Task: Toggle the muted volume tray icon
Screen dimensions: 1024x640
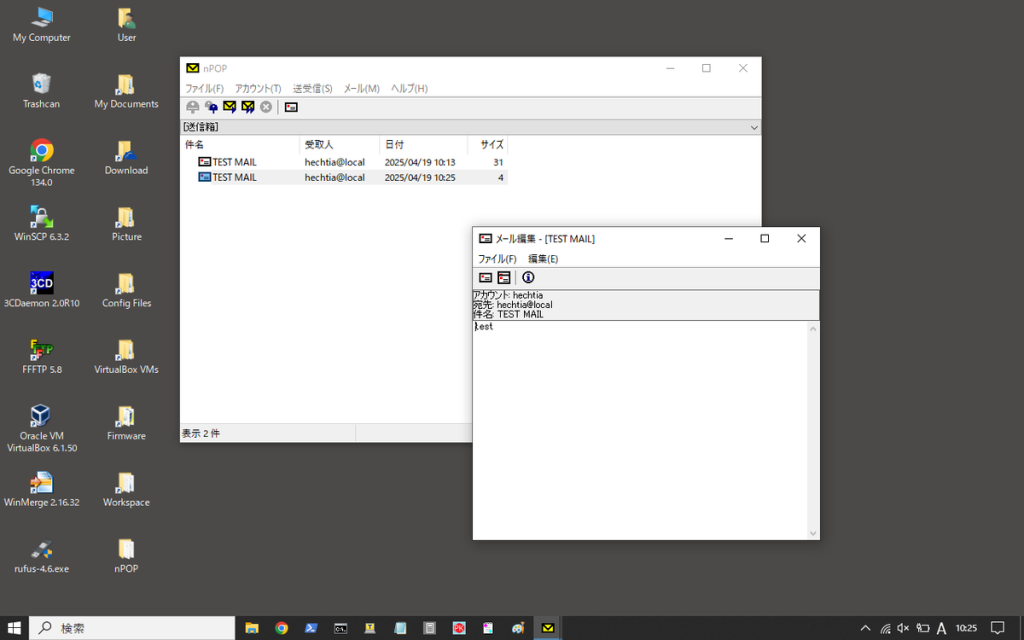Action: (x=903, y=628)
